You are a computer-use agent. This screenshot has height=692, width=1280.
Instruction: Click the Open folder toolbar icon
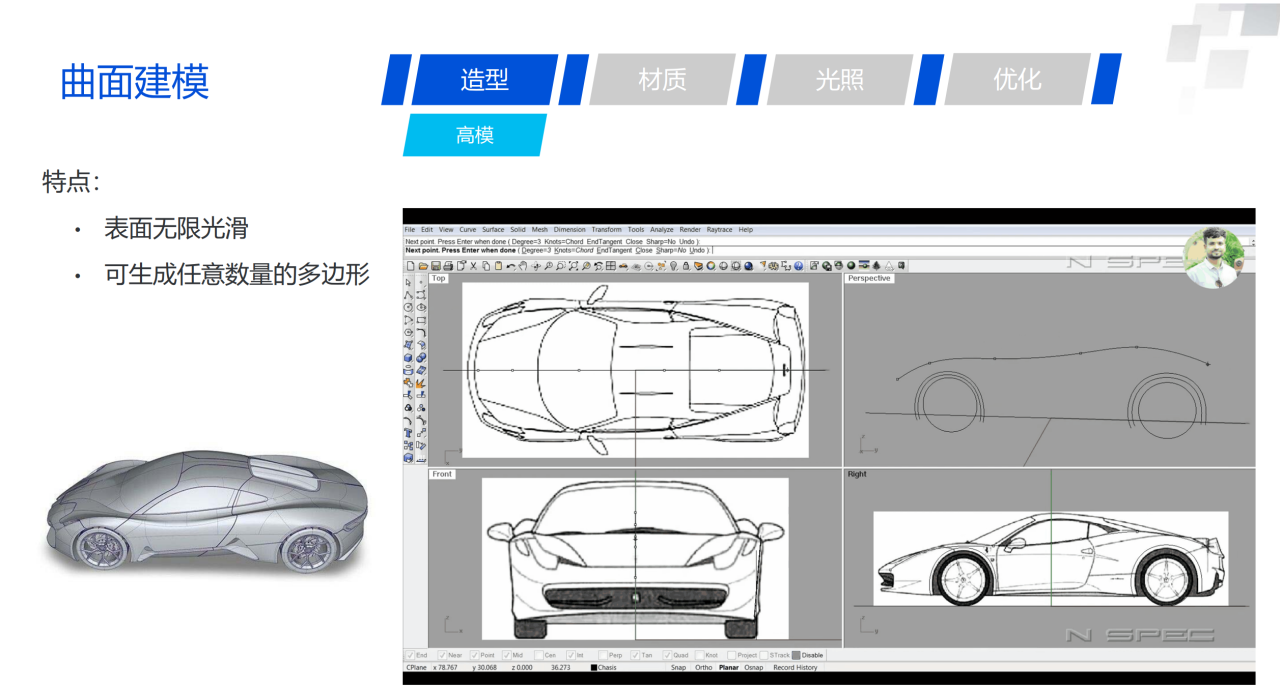(423, 266)
